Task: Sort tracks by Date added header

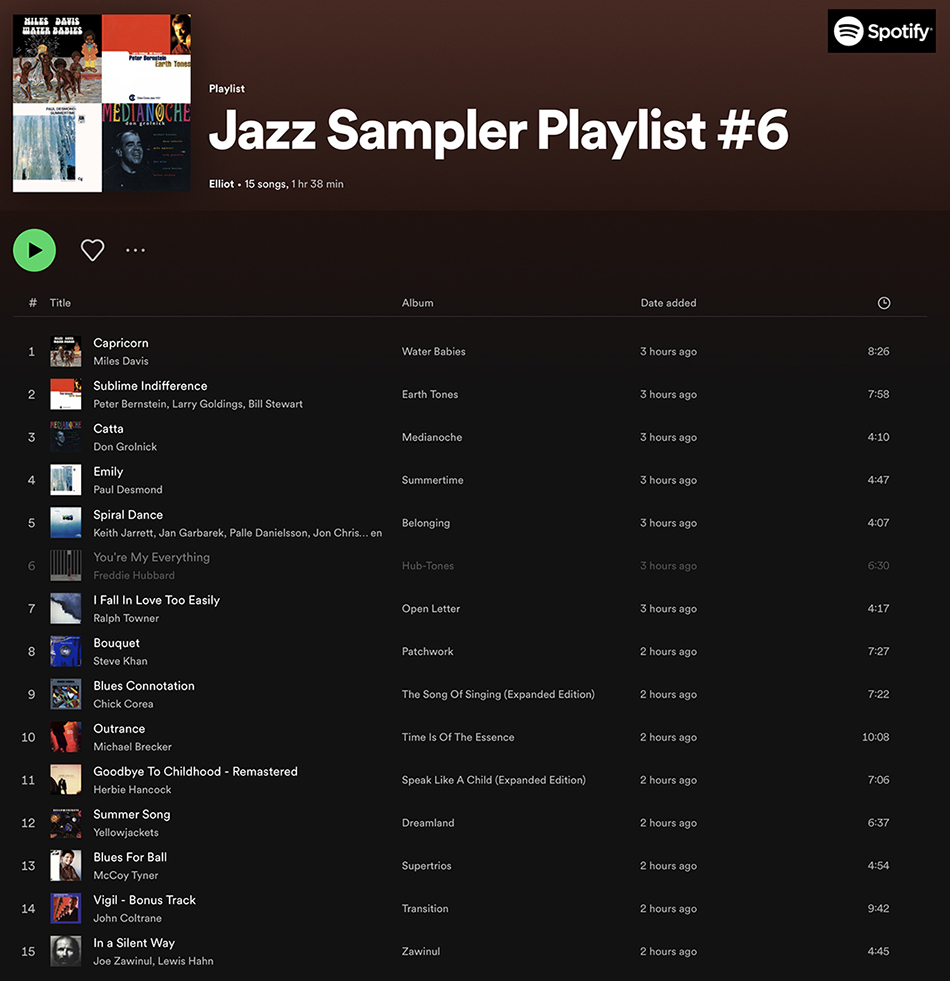Action: 668,303
